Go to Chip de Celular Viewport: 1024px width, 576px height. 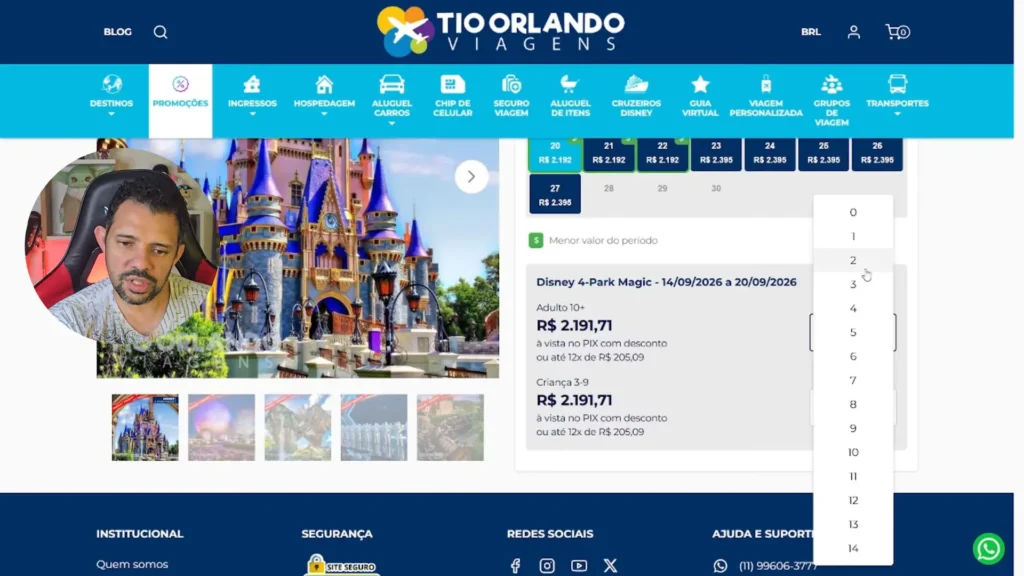click(x=453, y=96)
